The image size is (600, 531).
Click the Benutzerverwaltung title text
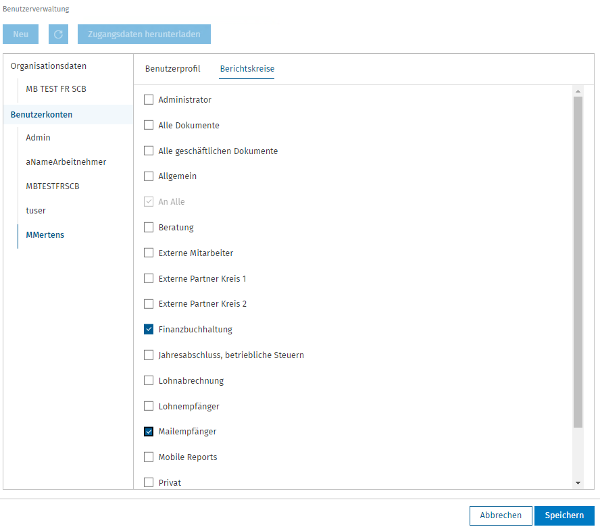pyautogui.click(x=36, y=9)
